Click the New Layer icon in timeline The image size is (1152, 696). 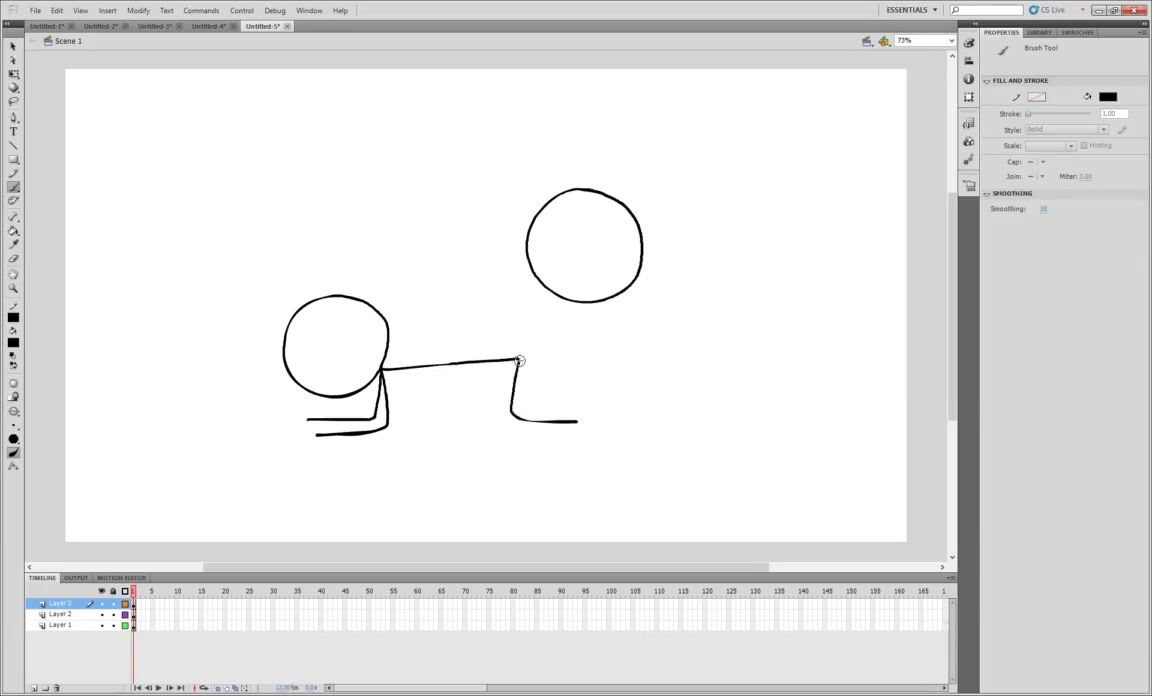coord(33,688)
